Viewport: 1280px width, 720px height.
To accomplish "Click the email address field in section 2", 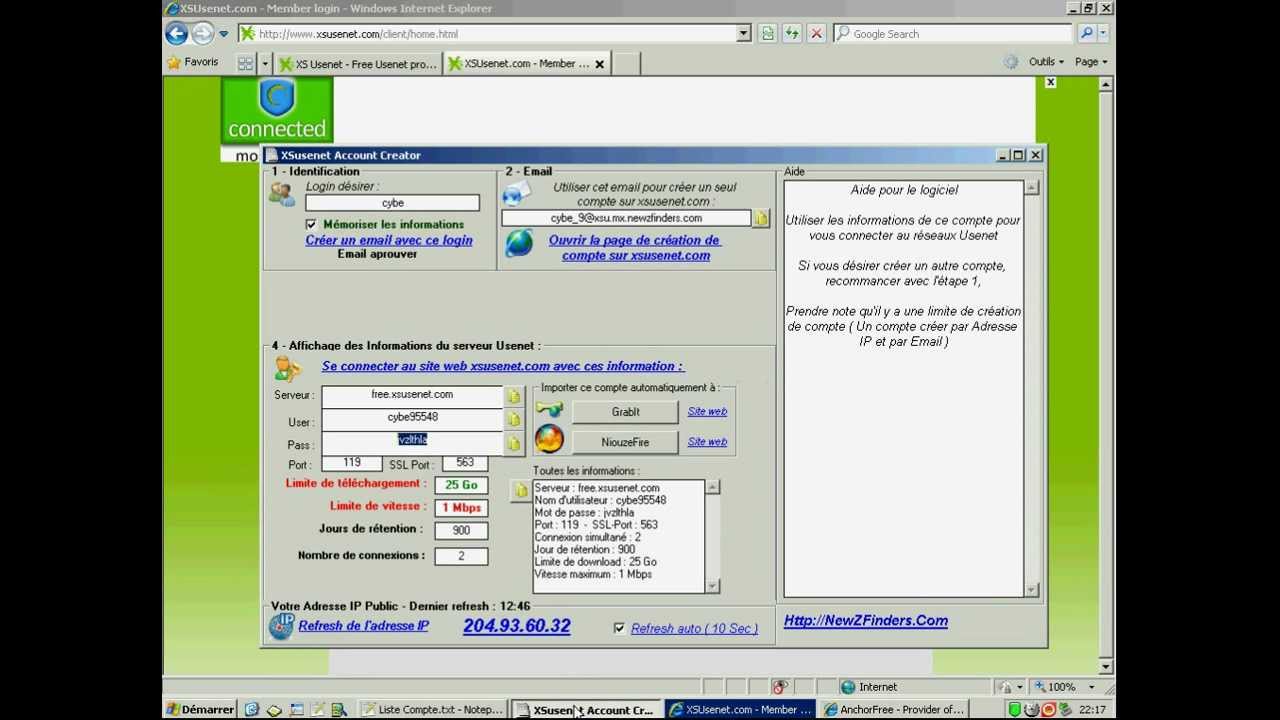I will coord(626,218).
